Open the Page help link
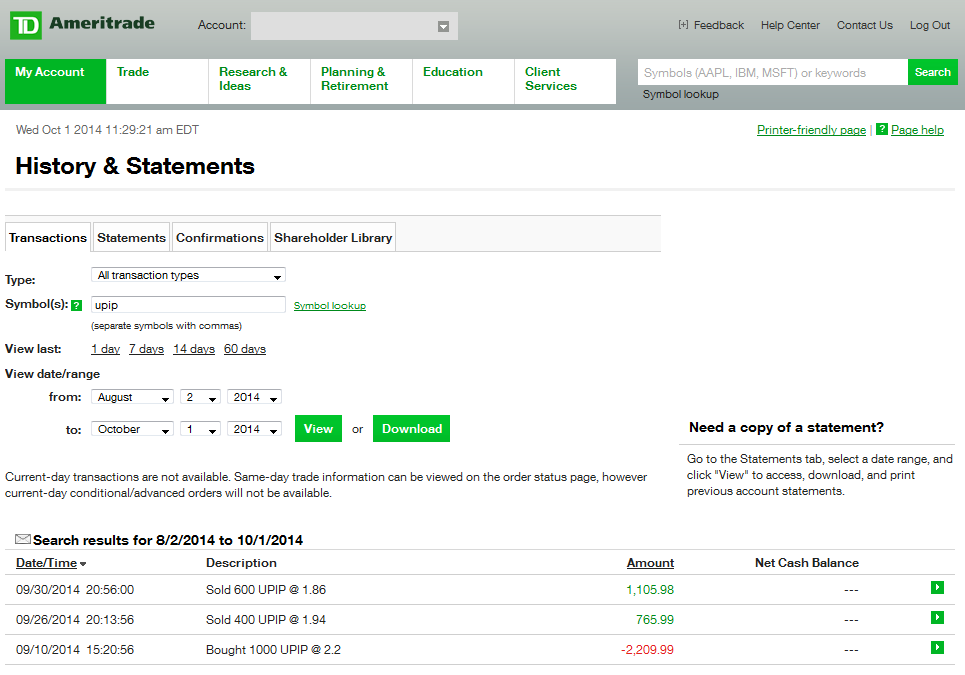The height and width of the screenshot is (675, 965). (917, 130)
